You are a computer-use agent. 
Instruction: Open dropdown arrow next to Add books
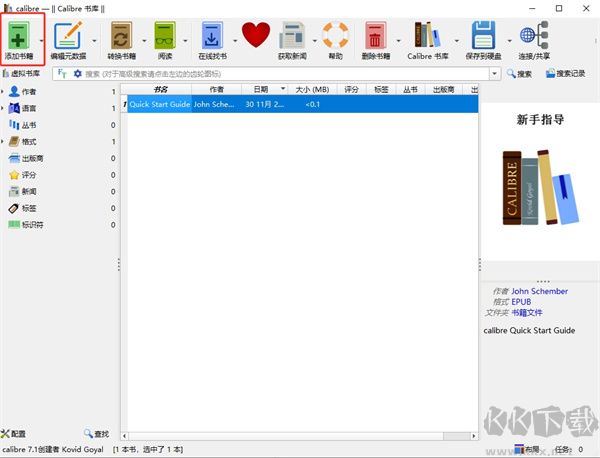click(x=41, y=40)
